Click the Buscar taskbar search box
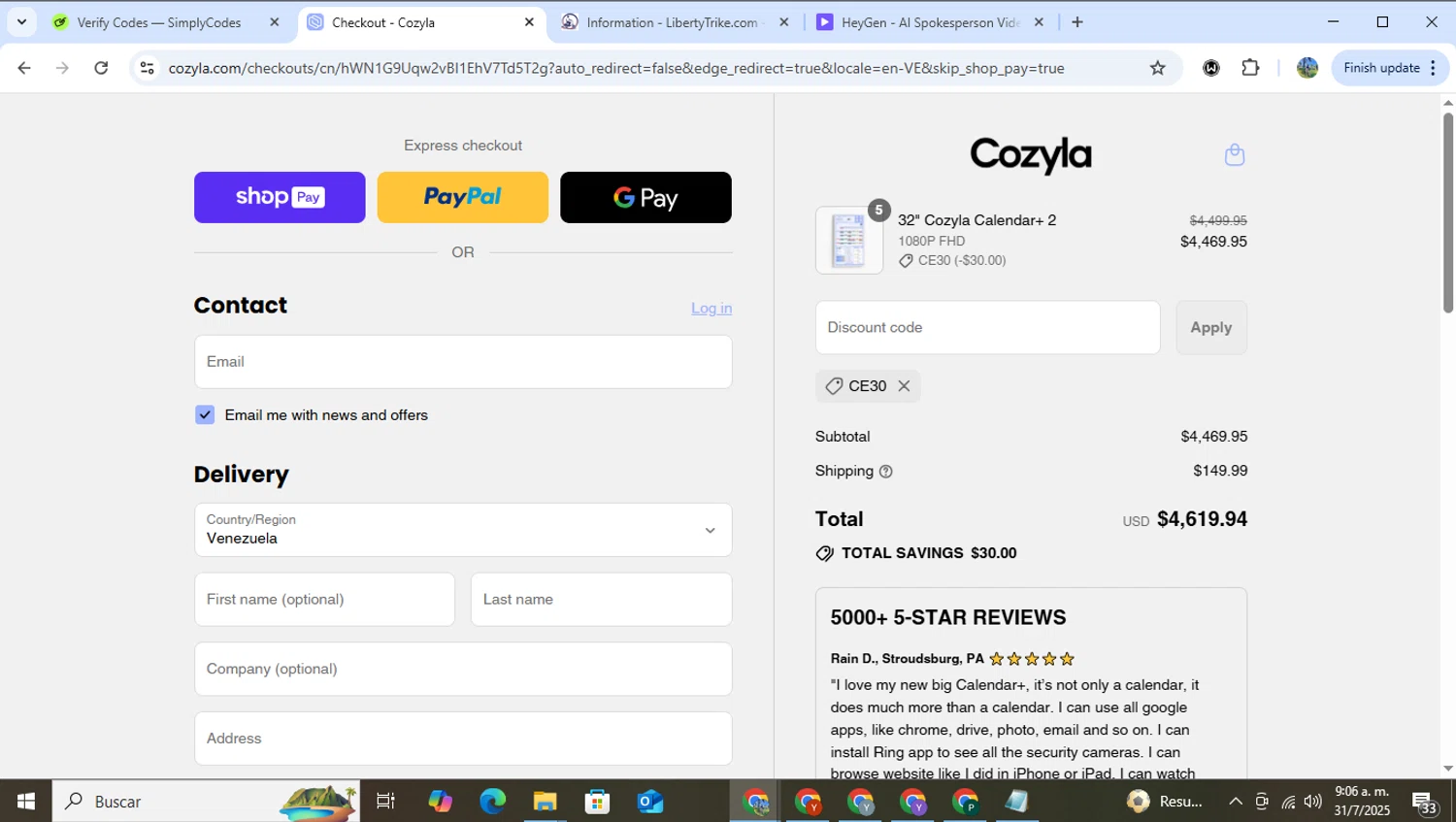The height and width of the screenshot is (822, 1456). tap(206, 802)
